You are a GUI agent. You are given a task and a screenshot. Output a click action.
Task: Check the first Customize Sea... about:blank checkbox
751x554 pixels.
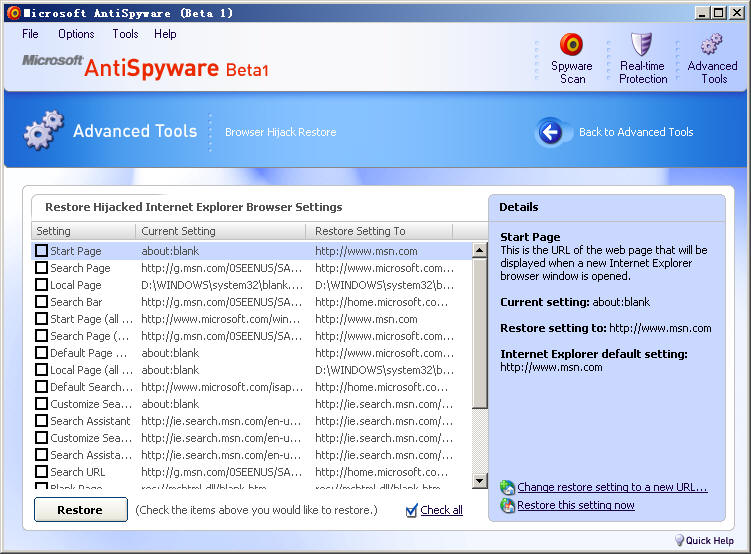(42, 404)
